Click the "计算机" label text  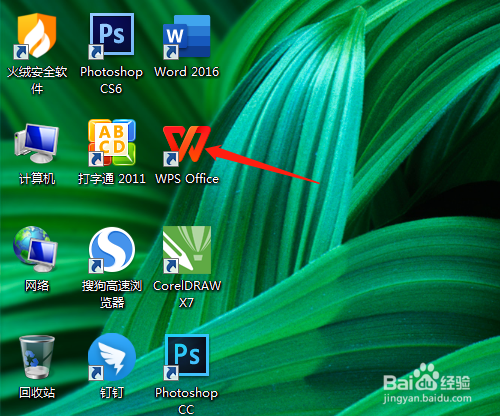37,179
